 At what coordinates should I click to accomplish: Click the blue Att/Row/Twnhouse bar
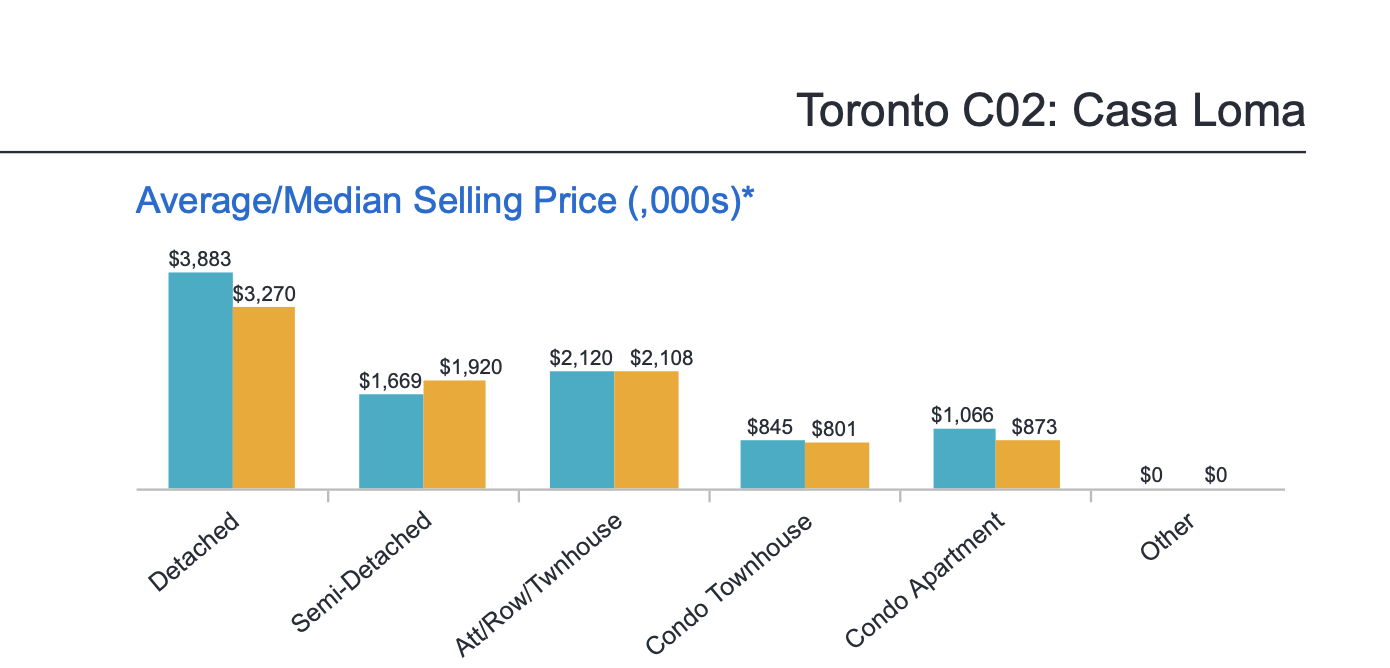[x=581, y=430]
